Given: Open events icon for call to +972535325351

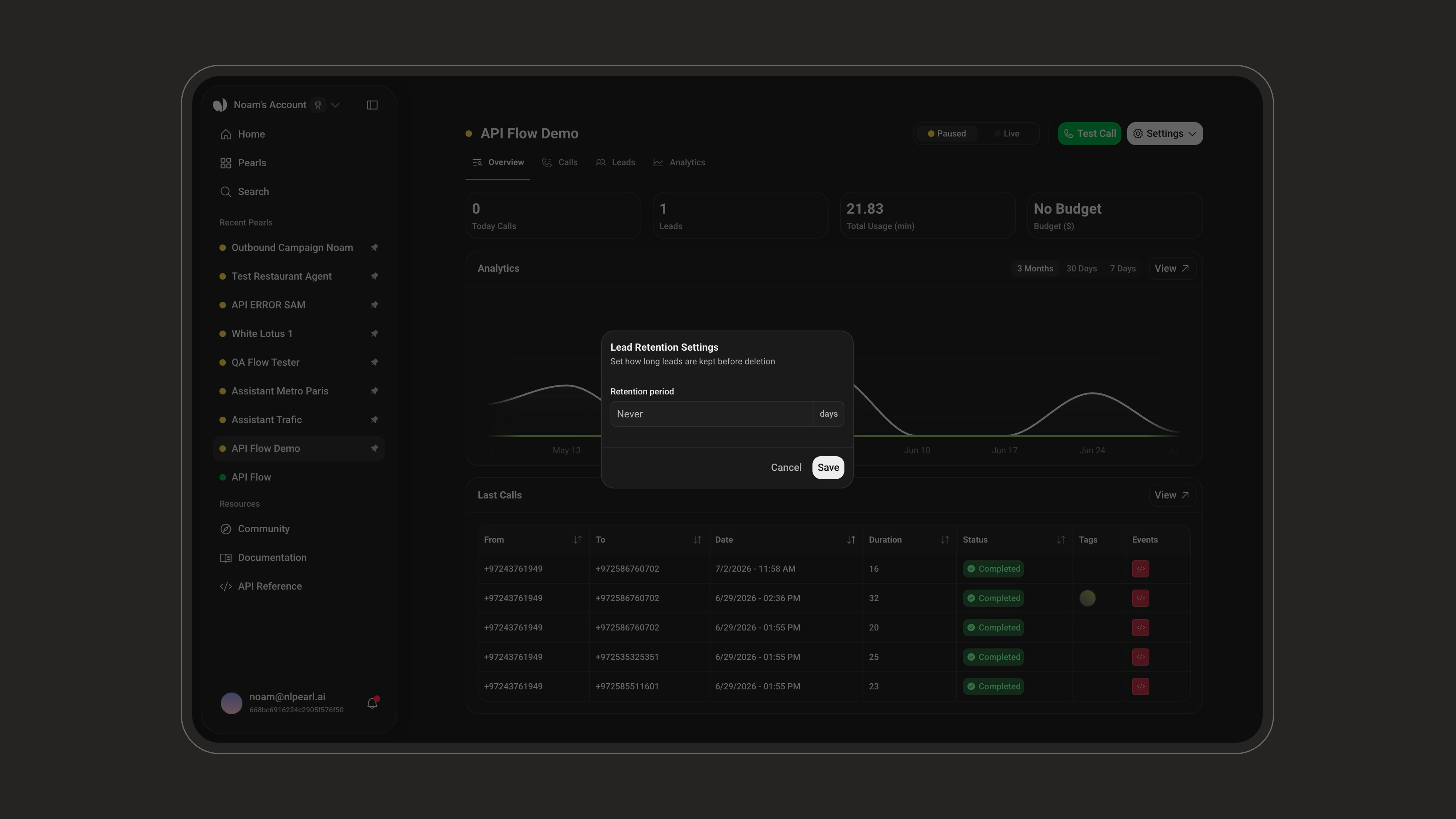Looking at the screenshot, I should pos(1140,657).
